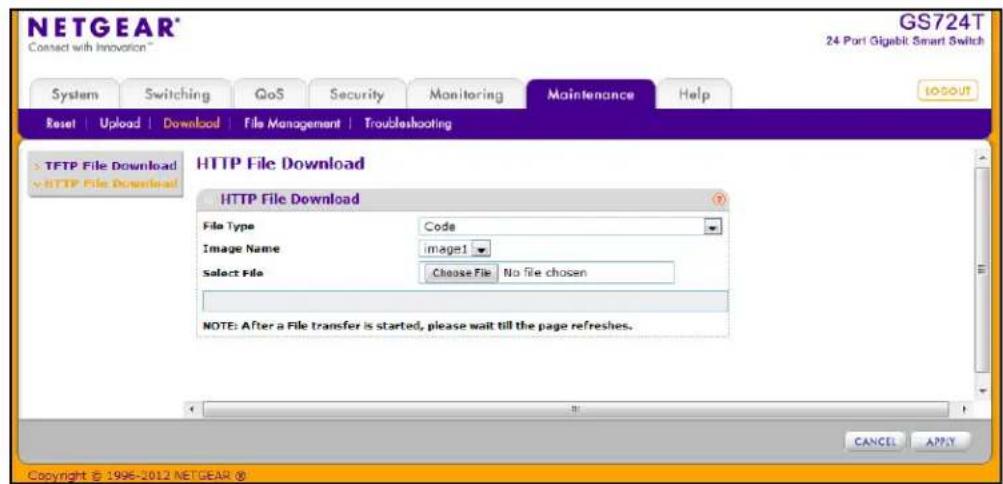The width and height of the screenshot is (1003, 484).
Task: Open the Help tab
Action: coord(695,95)
